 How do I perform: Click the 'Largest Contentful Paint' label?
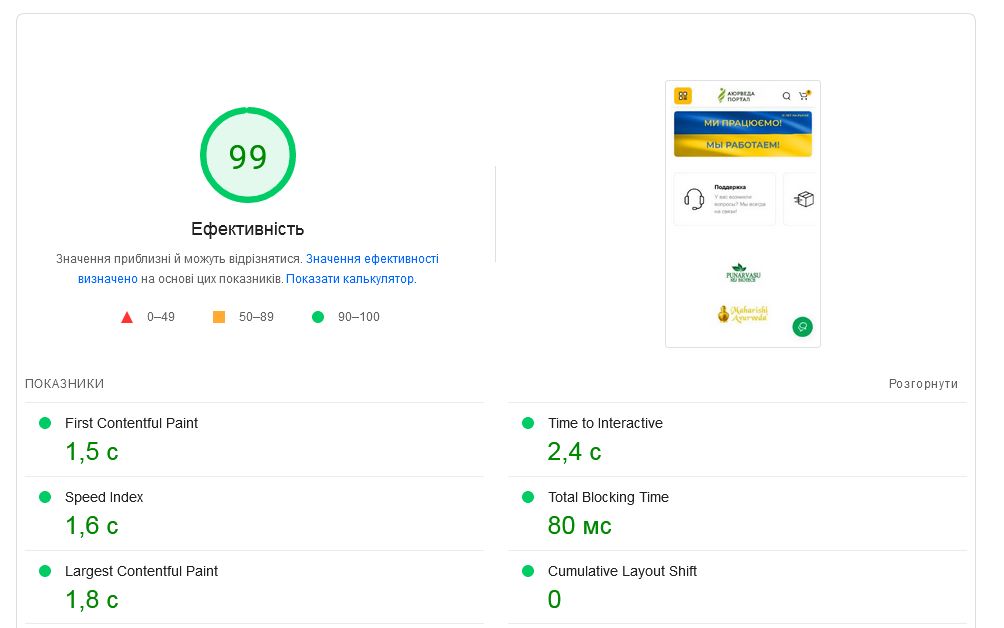pyautogui.click(x=142, y=571)
